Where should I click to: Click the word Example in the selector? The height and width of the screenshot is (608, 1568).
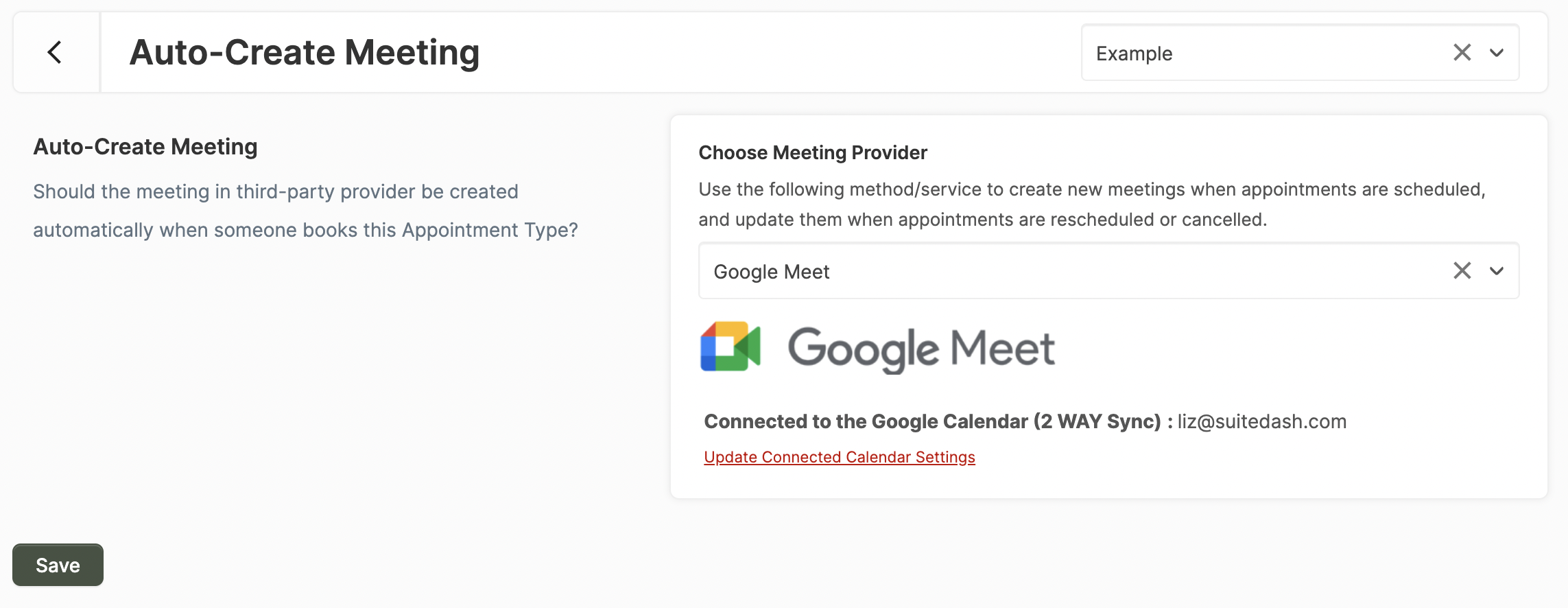point(1135,54)
